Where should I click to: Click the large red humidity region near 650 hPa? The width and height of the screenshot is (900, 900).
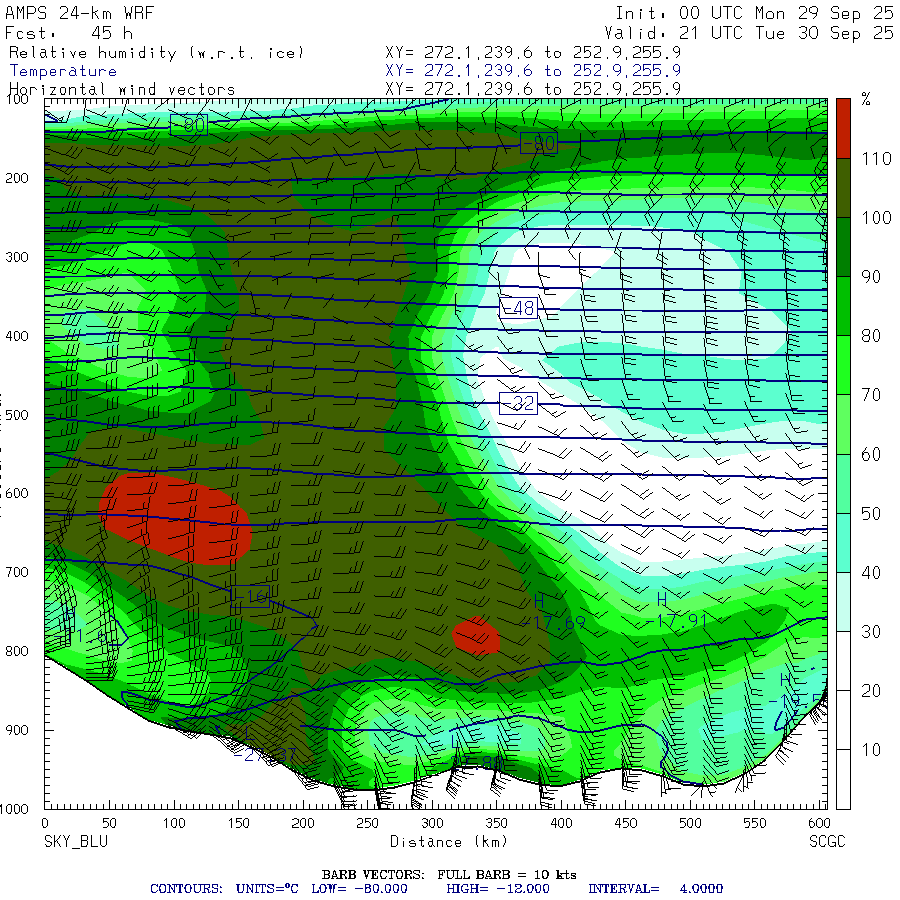176,519
